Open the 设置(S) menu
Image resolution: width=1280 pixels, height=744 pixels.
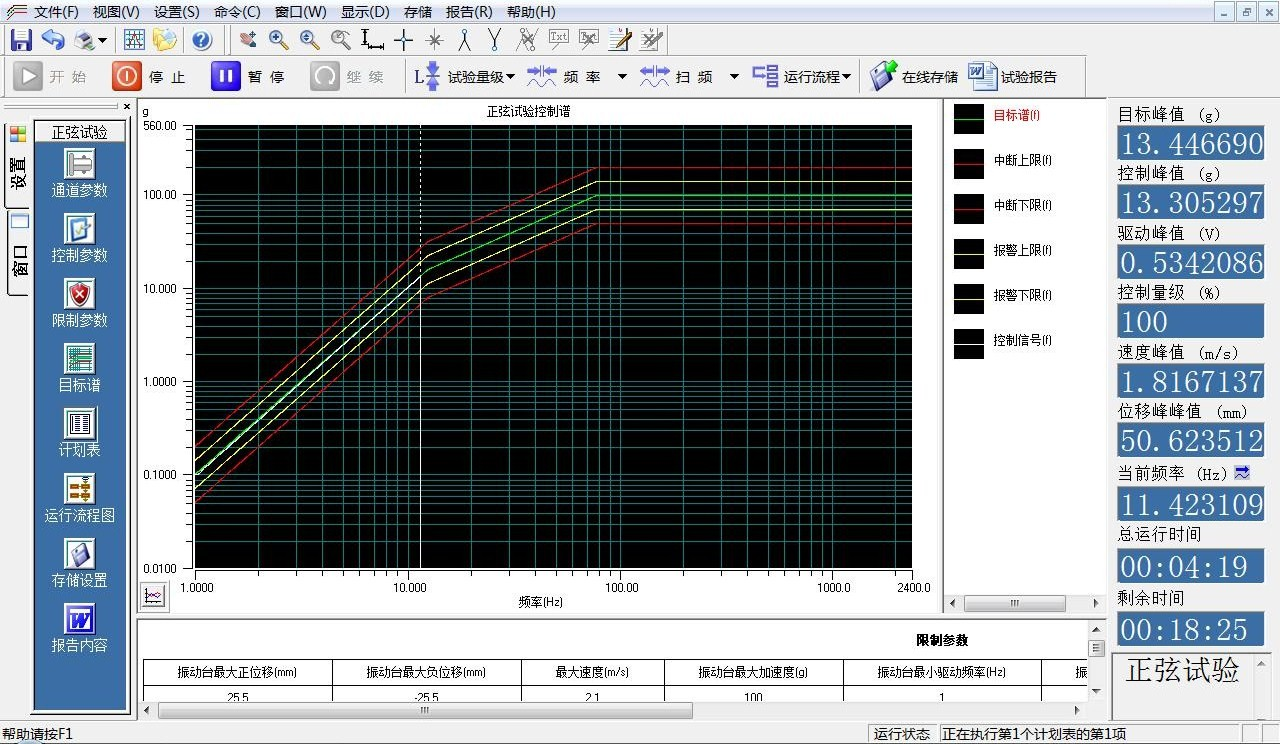[x=177, y=12]
